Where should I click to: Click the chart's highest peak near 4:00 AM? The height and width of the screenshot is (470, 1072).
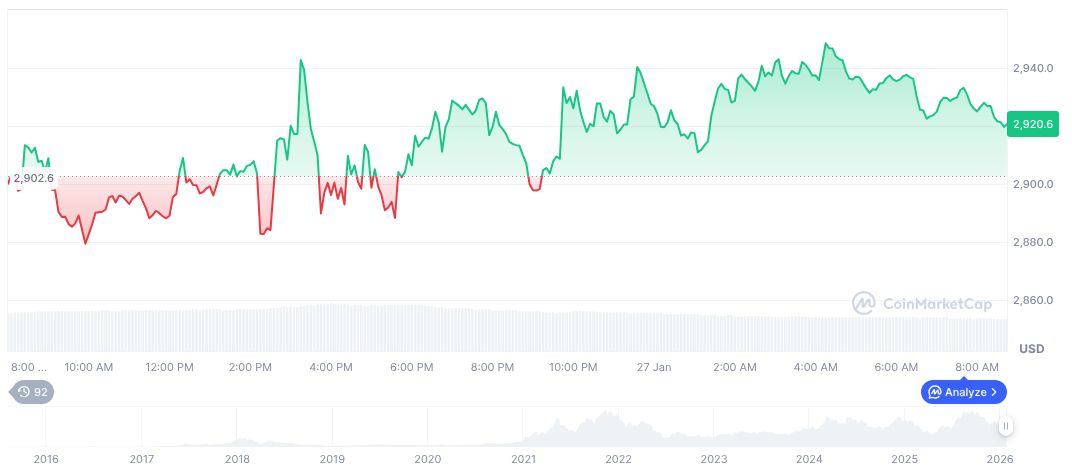[x=826, y=44]
